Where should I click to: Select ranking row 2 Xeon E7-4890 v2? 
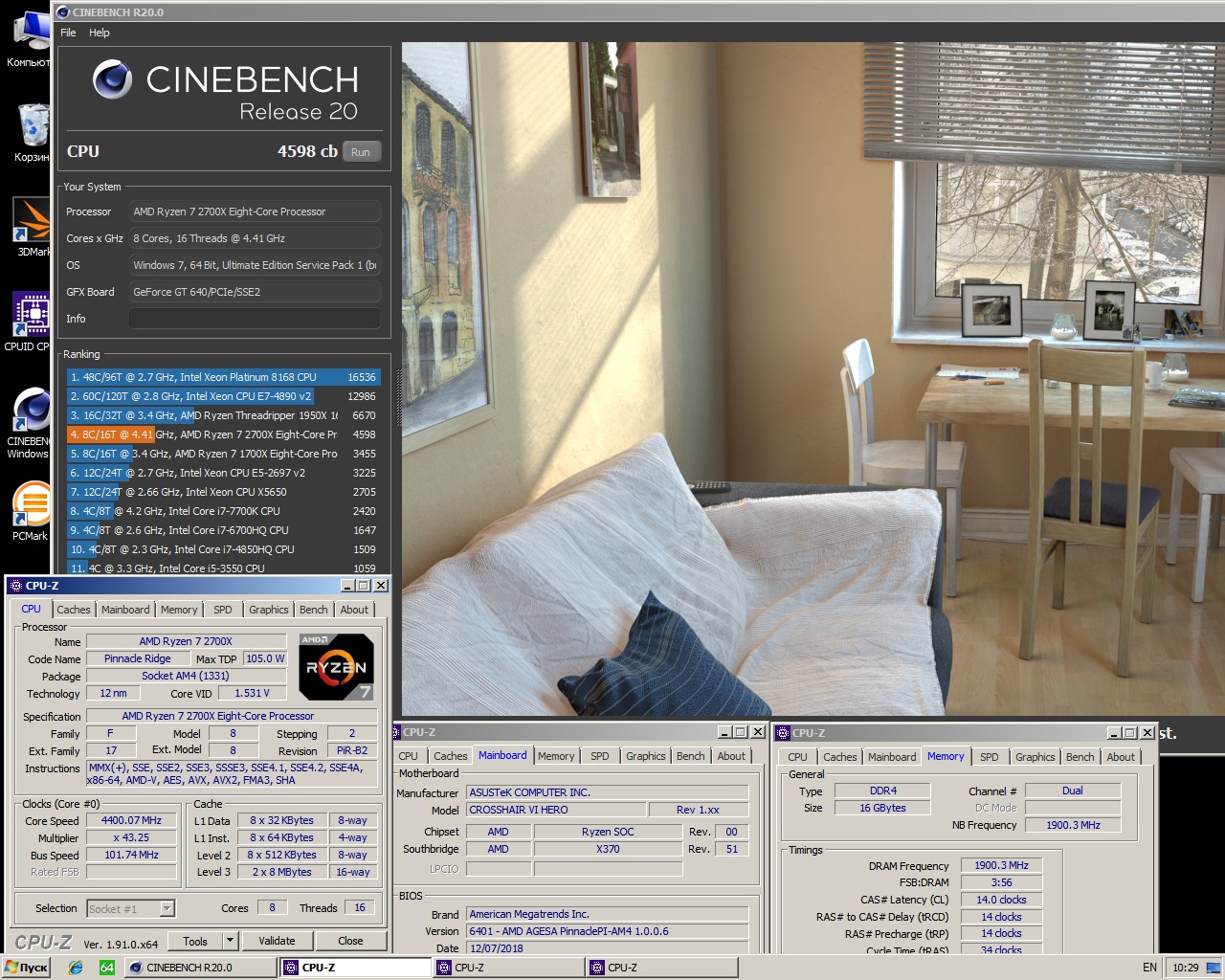coord(223,396)
